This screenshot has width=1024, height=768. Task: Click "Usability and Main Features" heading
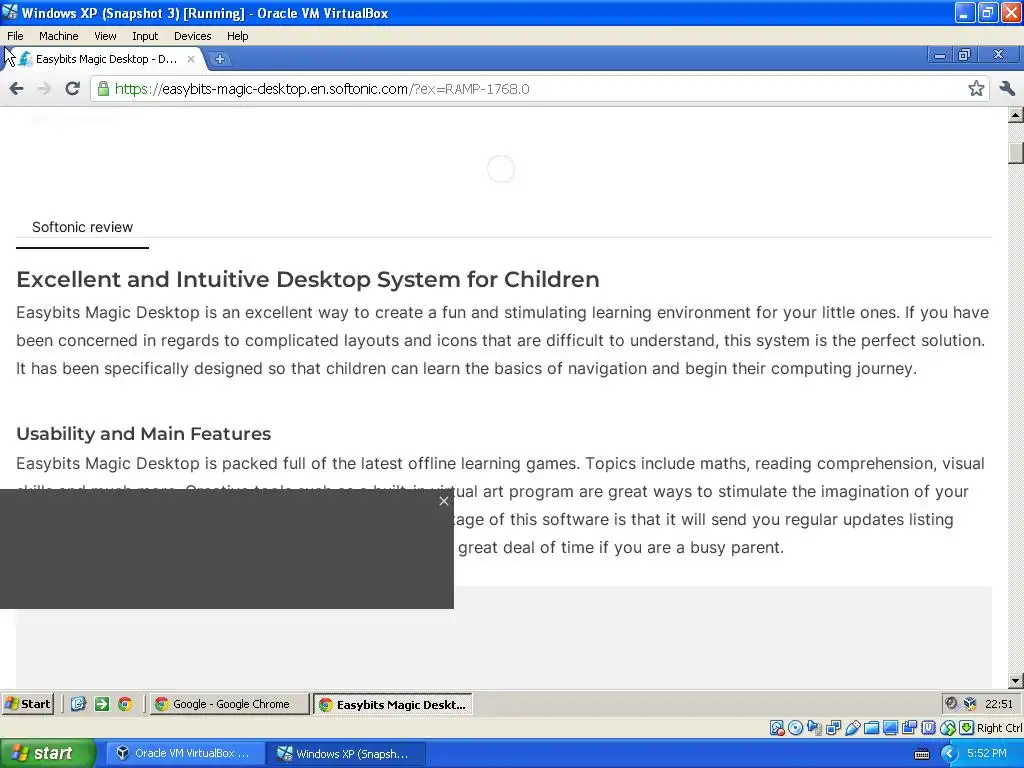(144, 434)
